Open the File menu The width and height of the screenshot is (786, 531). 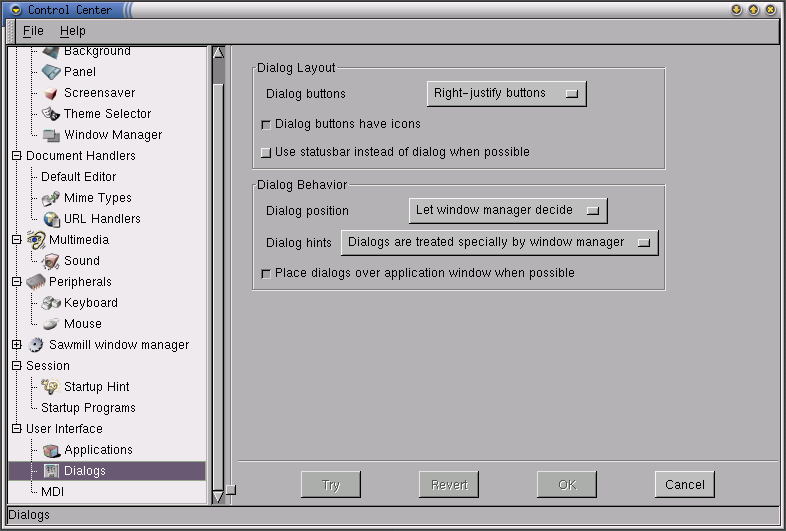33,31
